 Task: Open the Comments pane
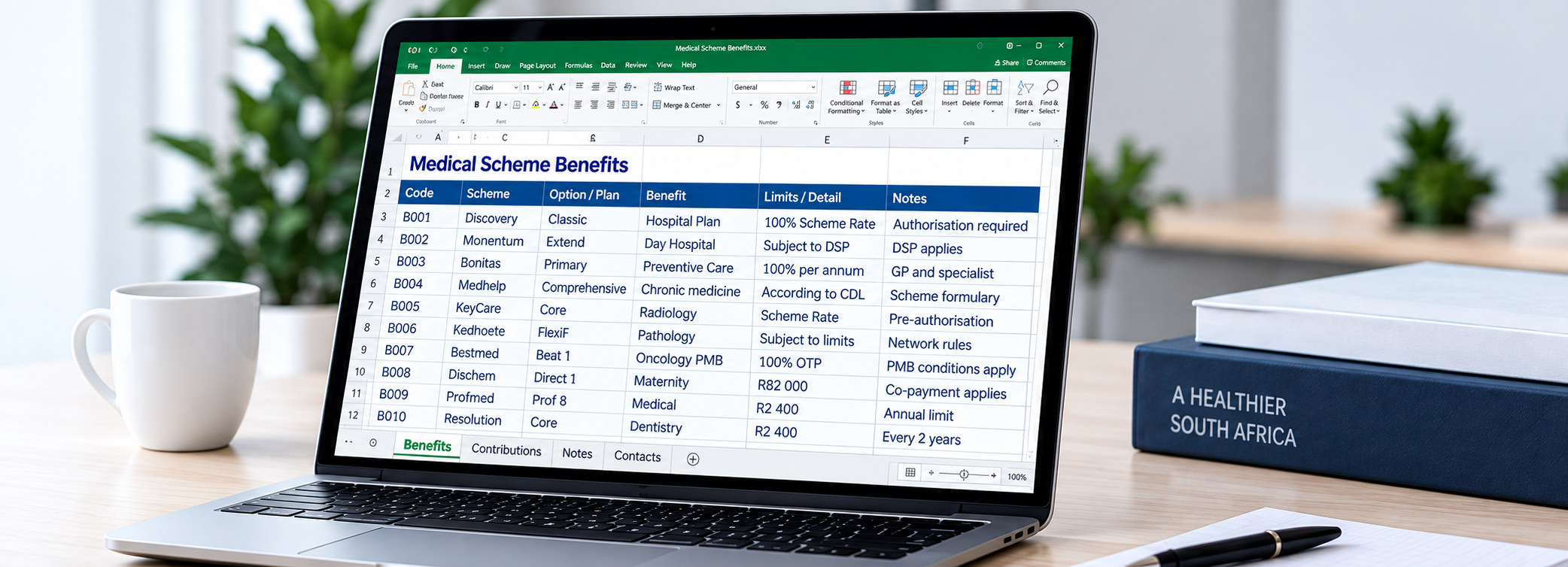(x=1047, y=63)
